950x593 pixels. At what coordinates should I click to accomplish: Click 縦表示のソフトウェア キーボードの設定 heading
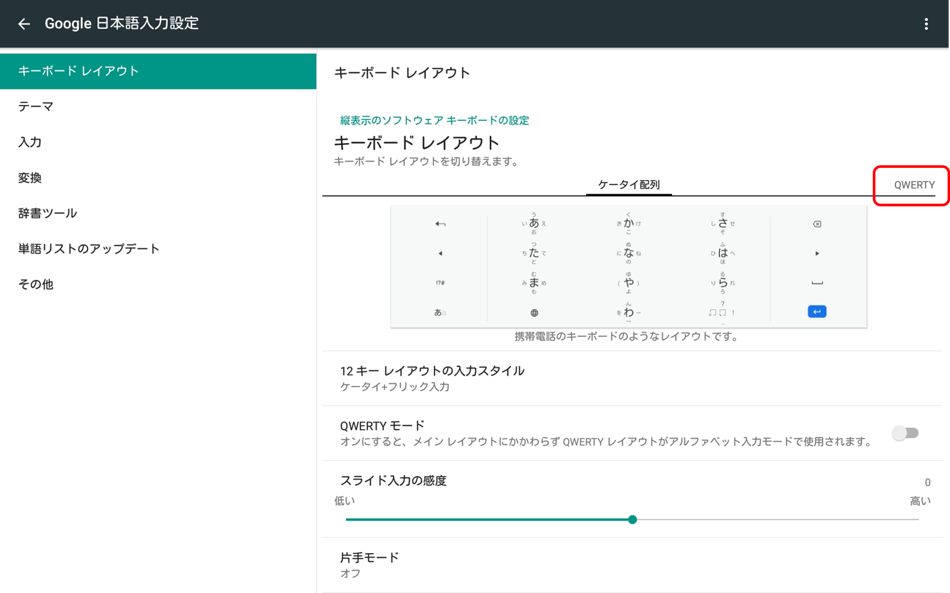point(434,121)
